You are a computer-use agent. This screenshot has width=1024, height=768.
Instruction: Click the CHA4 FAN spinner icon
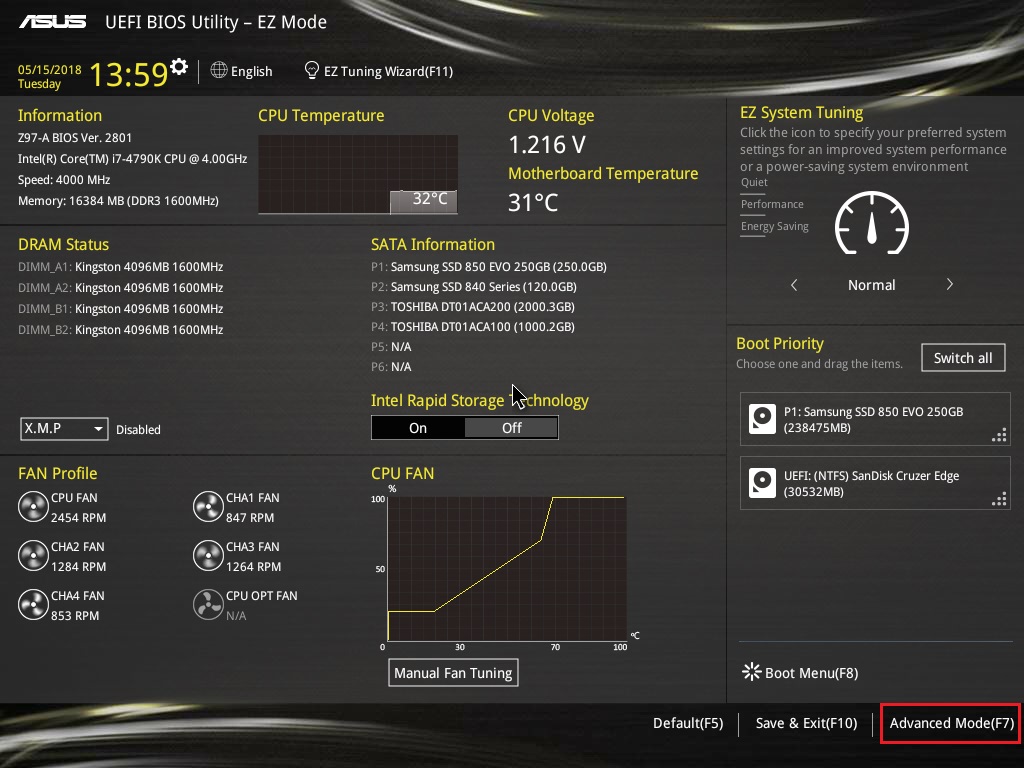[x=33, y=605]
